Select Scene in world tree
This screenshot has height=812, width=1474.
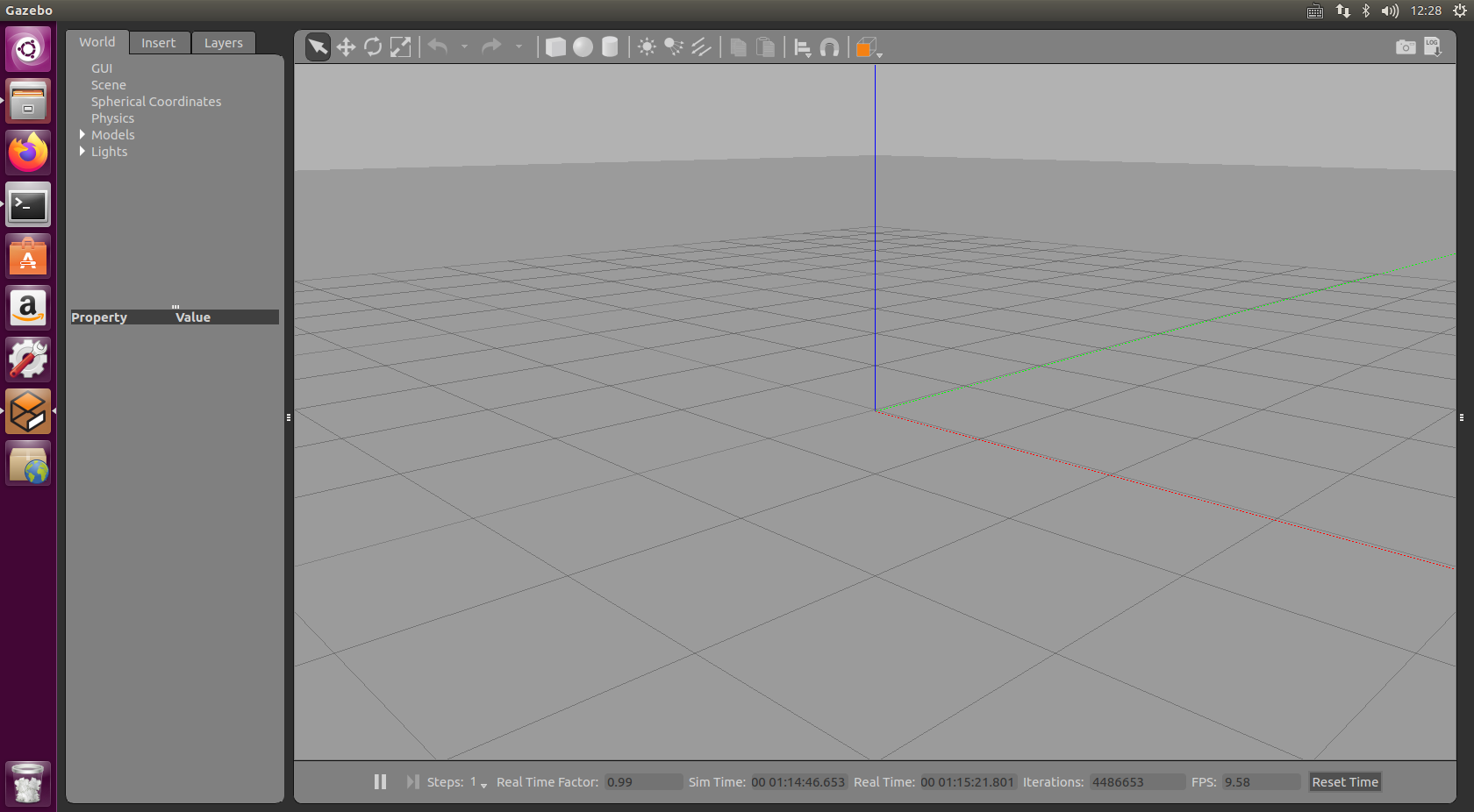[x=109, y=85]
